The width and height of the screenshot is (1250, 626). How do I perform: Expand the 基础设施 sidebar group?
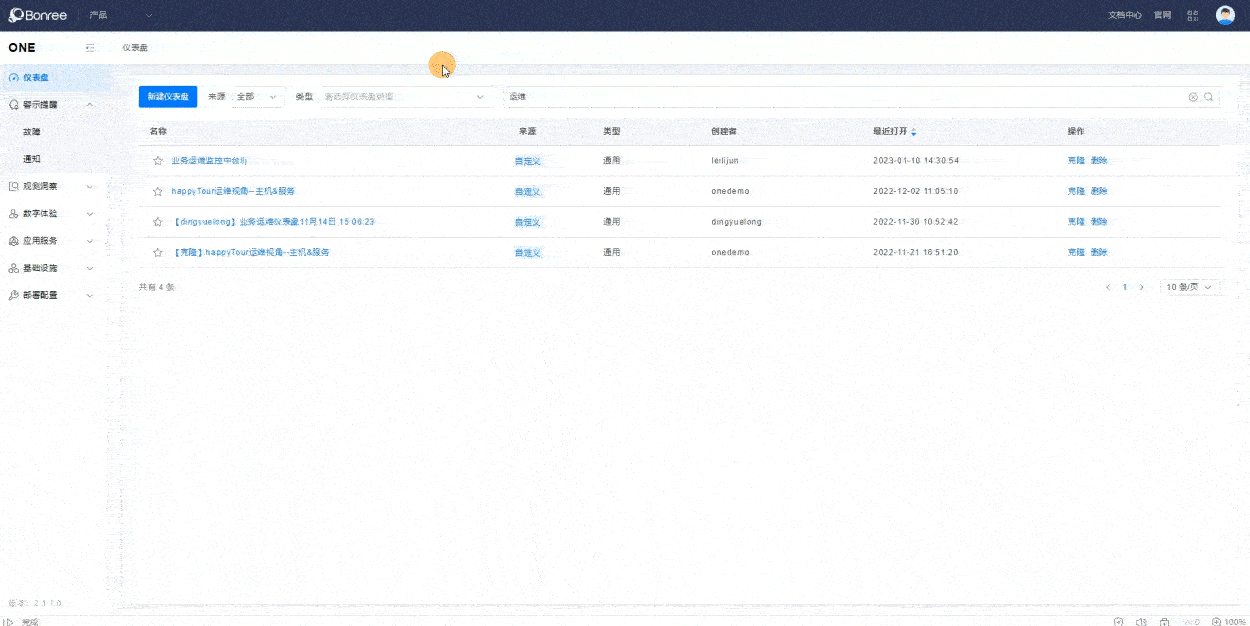[x=89, y=268]
